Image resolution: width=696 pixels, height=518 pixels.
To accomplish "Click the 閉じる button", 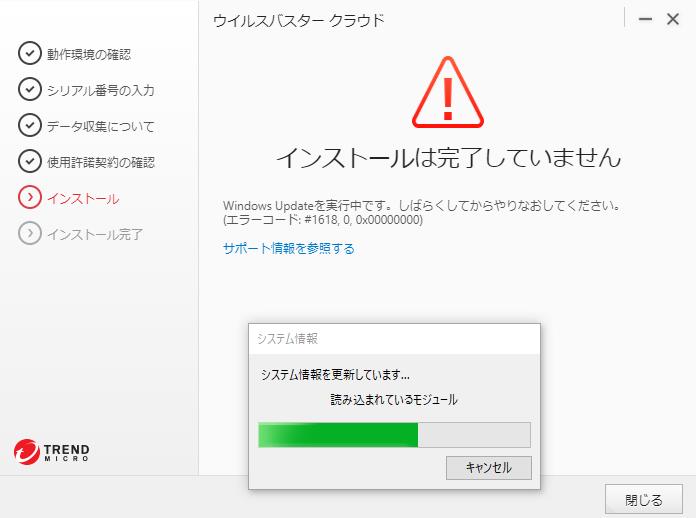I will tap(644, 500).
